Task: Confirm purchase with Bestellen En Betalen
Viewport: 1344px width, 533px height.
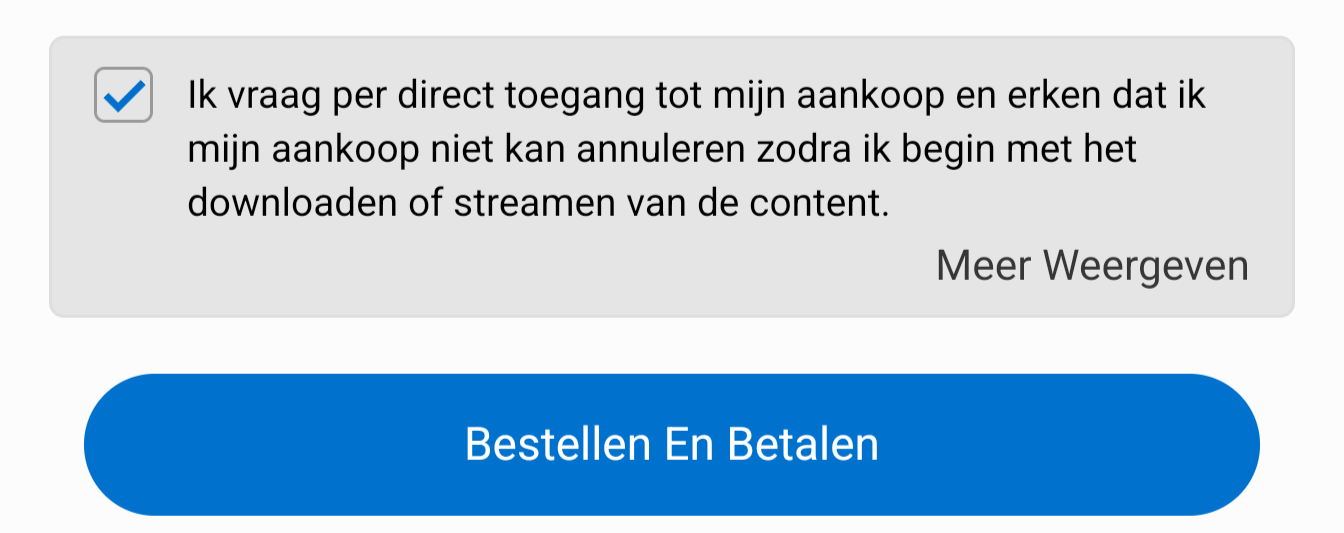Action: [x=672, y=445]
